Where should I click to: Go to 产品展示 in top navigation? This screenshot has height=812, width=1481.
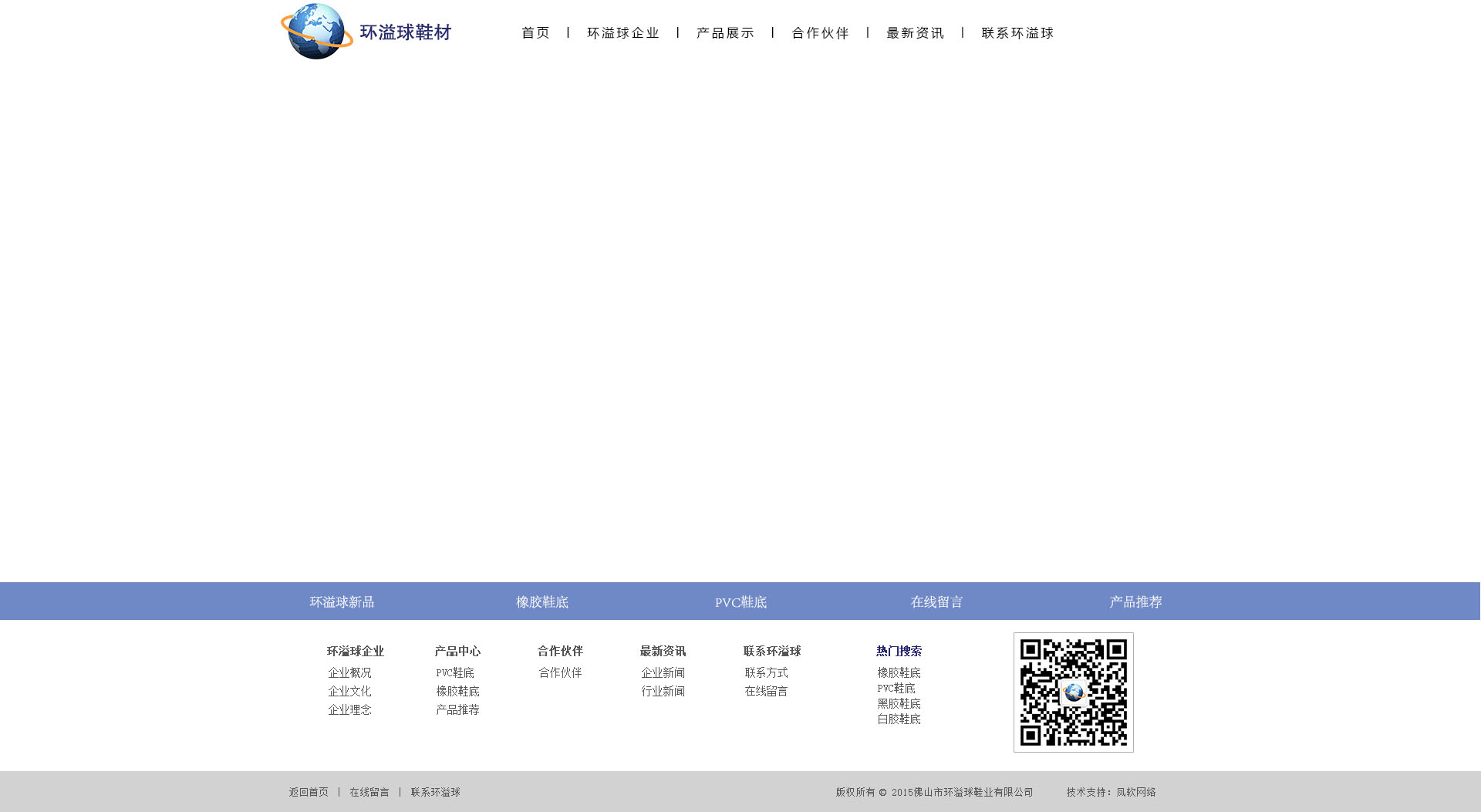(725, 33)
